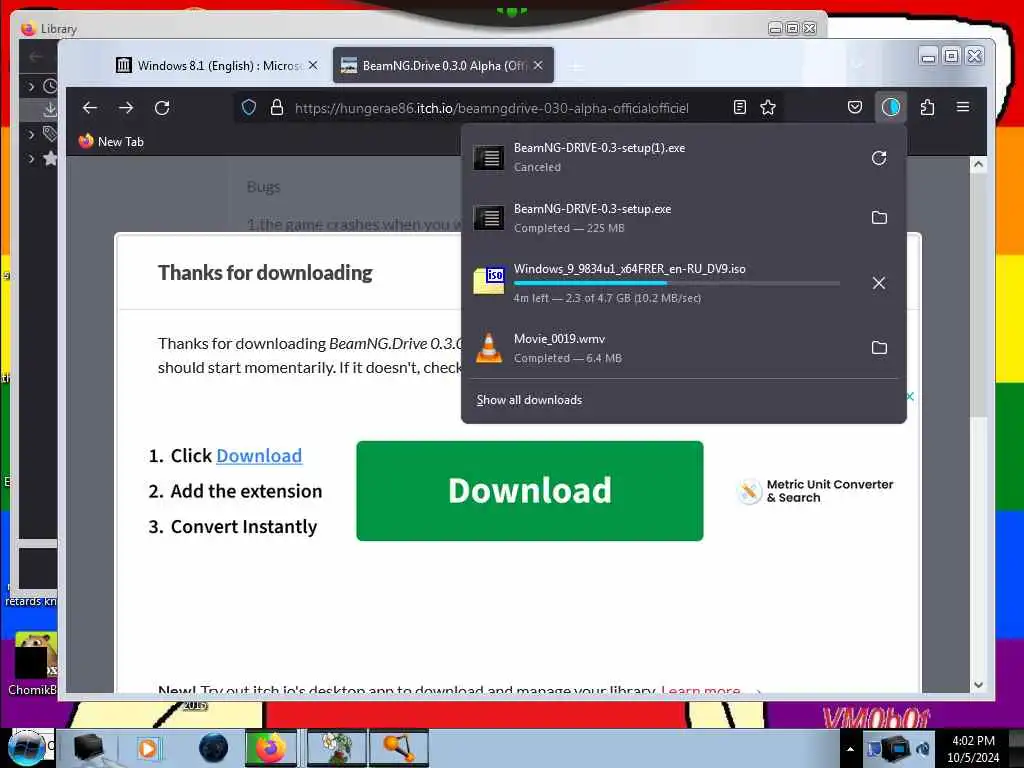
Task: Close the BeamNG.Drive 0.3.0 Alpha tab
Action: [538, 65]
